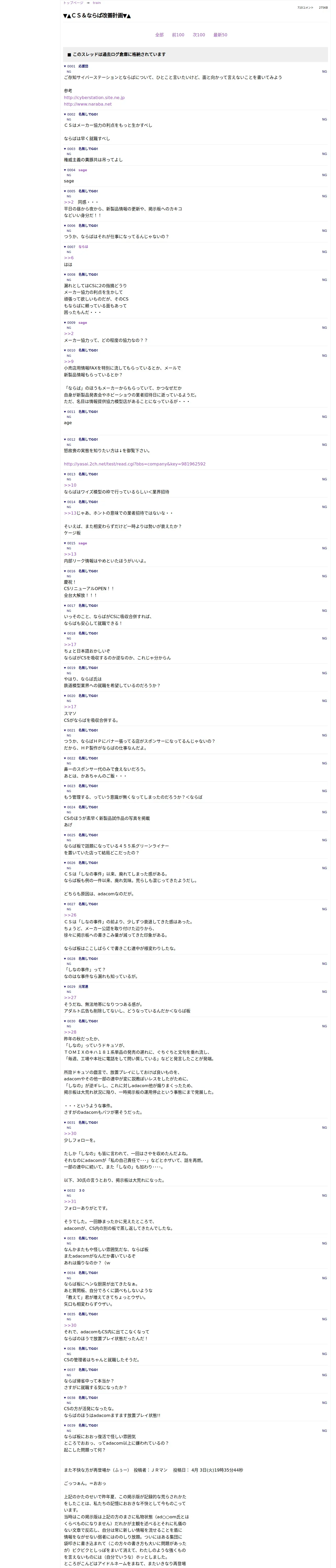Click the 275KB size label in the header
This screenshot has width=336, height=1568.
coord(323,8)
